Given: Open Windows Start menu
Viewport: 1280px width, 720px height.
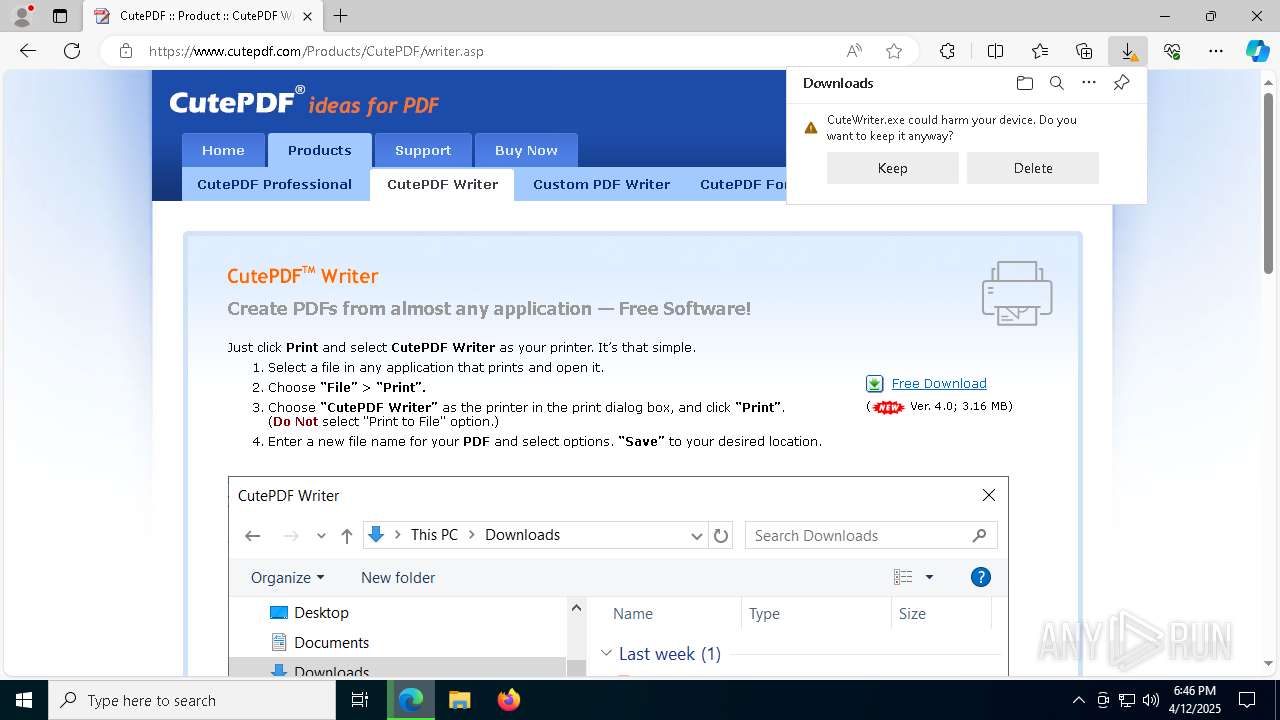Looking at the screenshot, I should 24,700.
